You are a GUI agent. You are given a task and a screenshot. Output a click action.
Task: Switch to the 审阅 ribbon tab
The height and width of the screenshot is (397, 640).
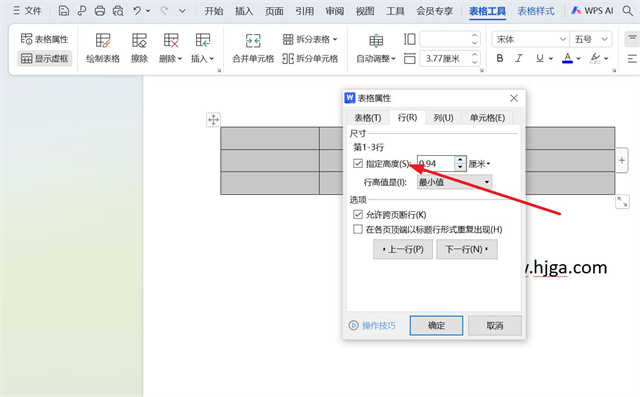[335, 11]
